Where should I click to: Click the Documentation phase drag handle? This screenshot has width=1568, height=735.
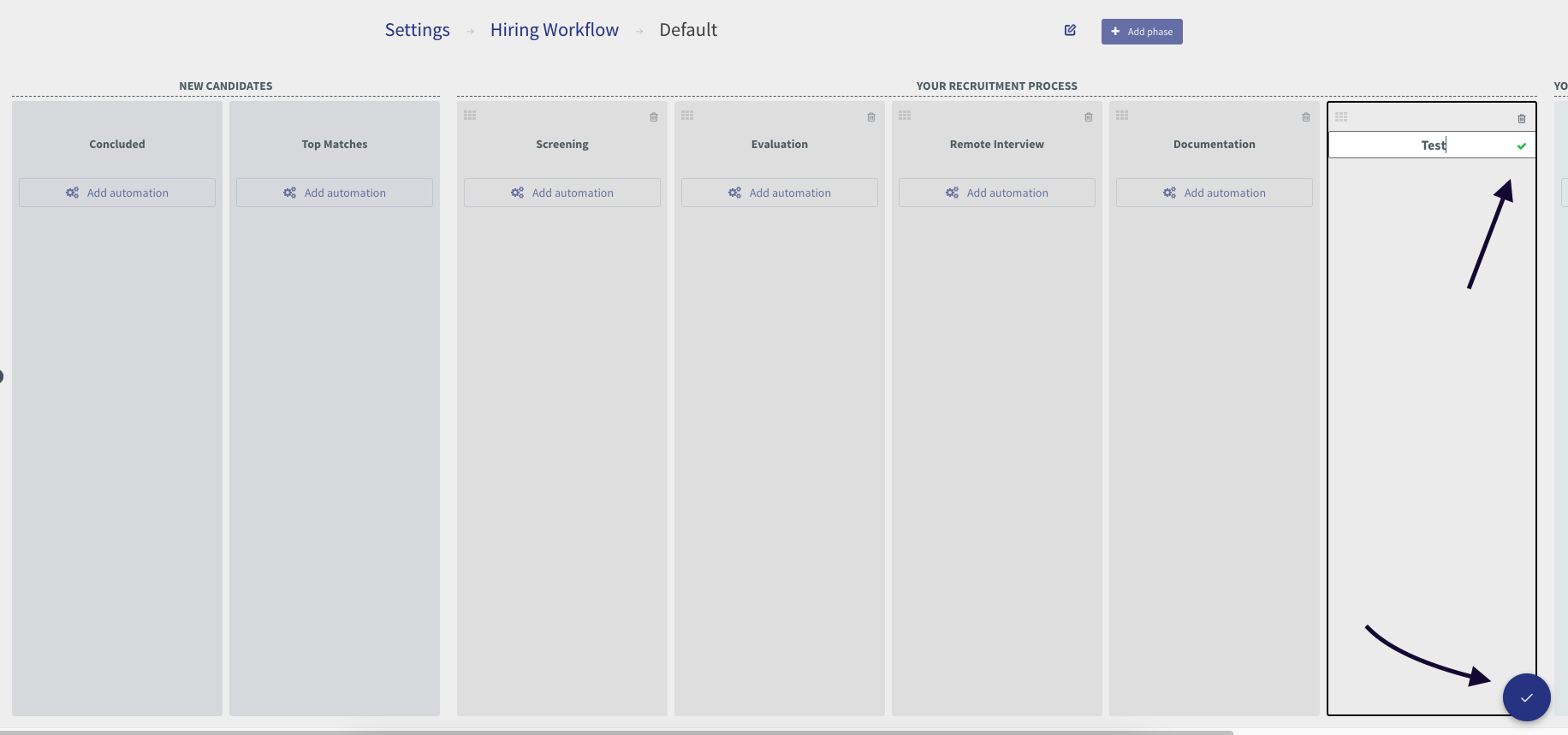coord(1122,116)
